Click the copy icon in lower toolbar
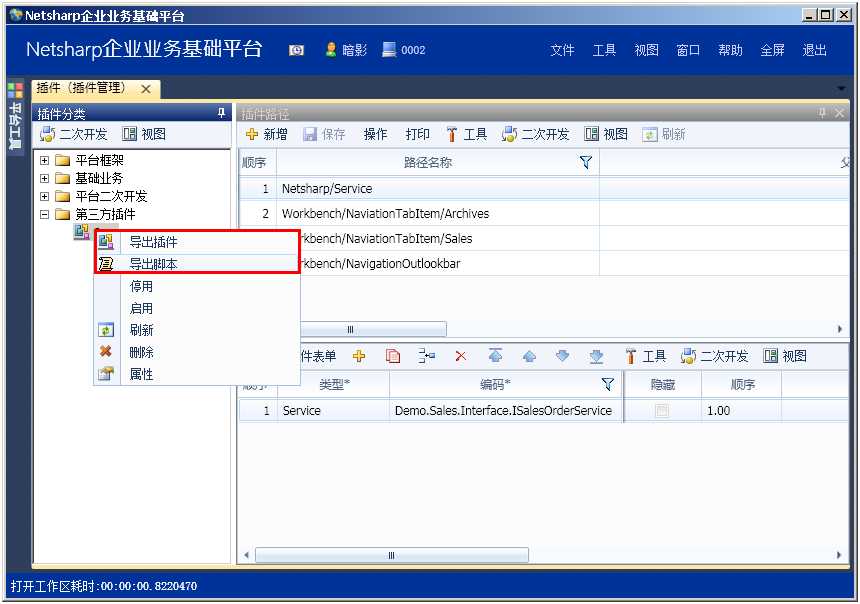 point(393,357)
